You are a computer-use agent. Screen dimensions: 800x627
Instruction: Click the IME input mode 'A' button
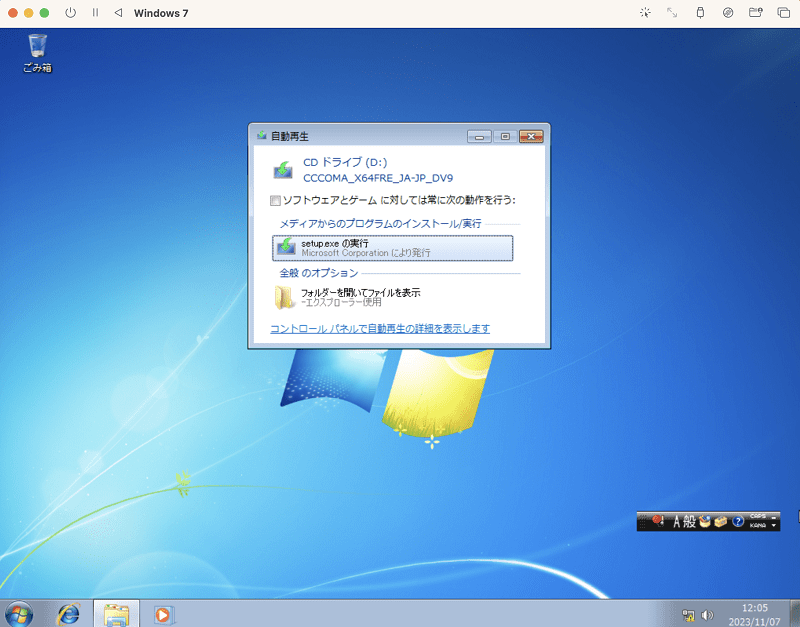coord(677,521)
